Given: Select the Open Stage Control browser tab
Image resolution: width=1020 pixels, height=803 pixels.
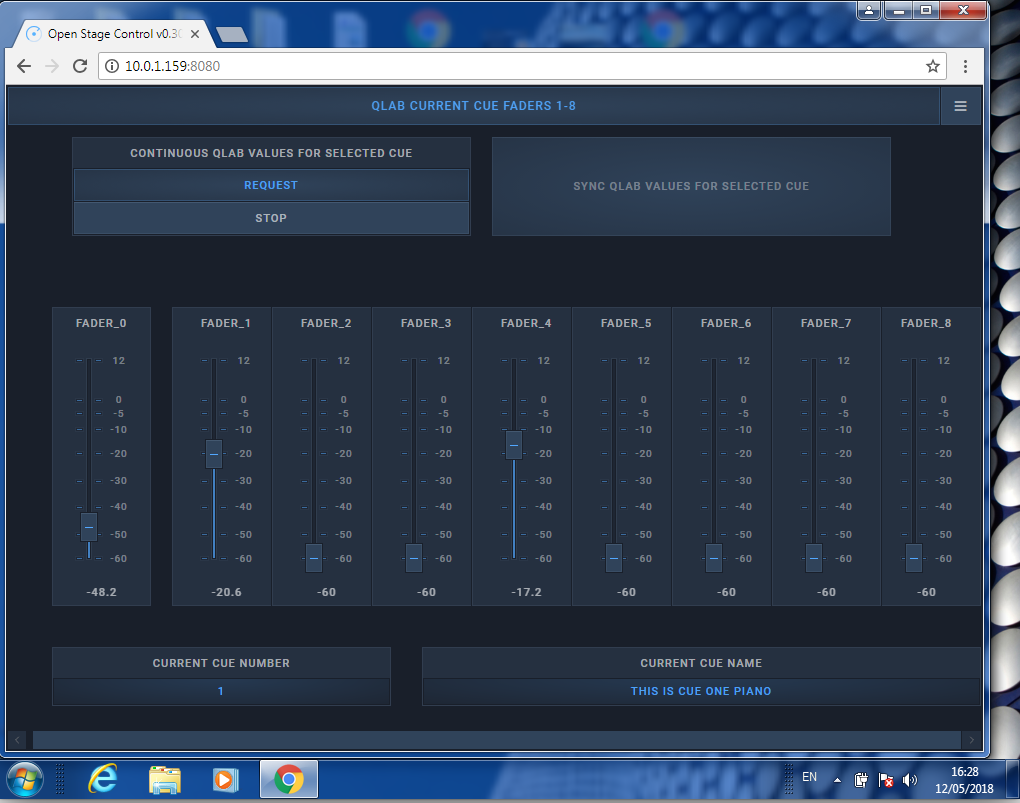Looking at the screenshot, I should [112, 34].
